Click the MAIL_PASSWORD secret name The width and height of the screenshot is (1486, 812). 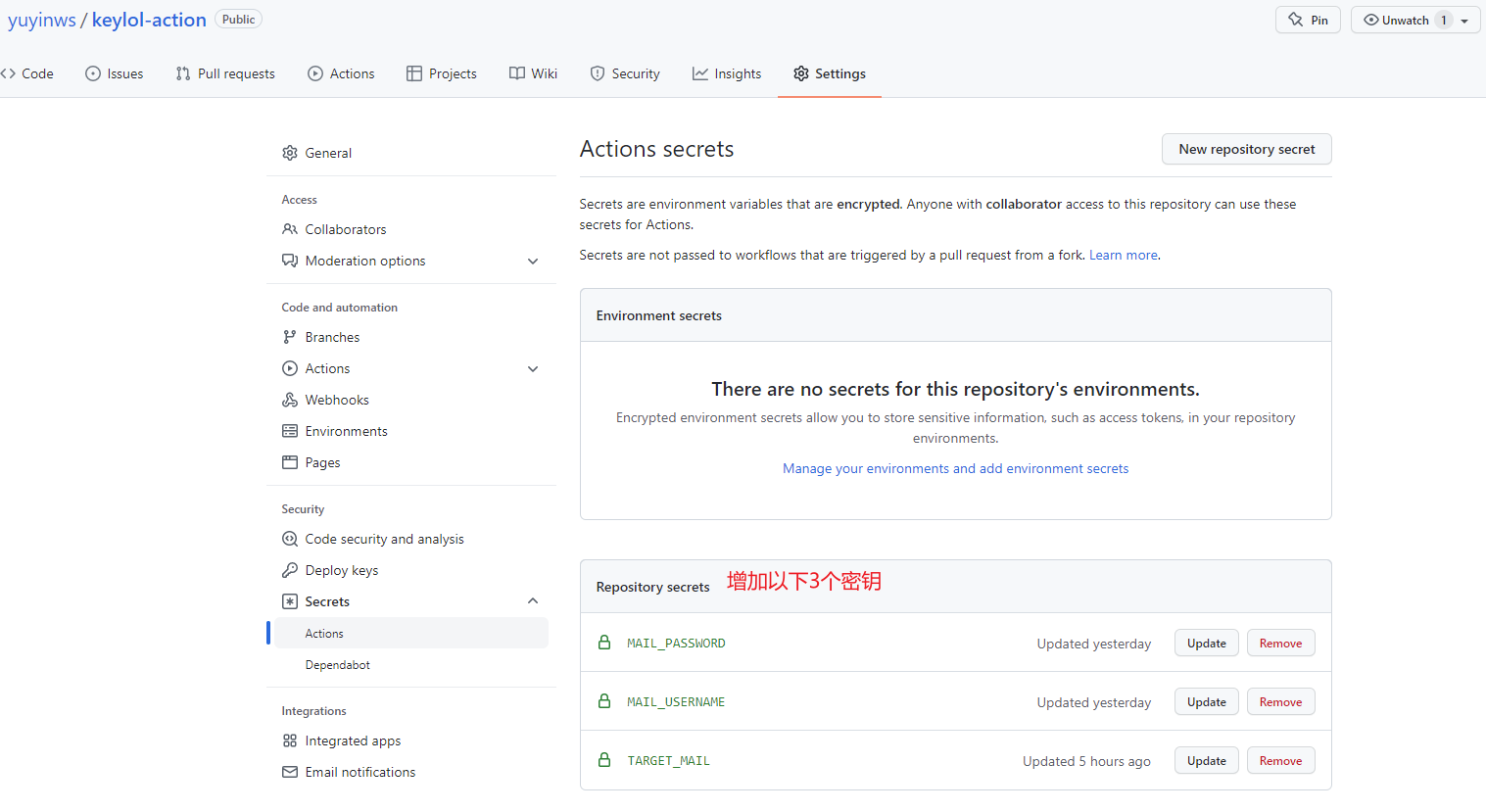click(x=676, y=644)
